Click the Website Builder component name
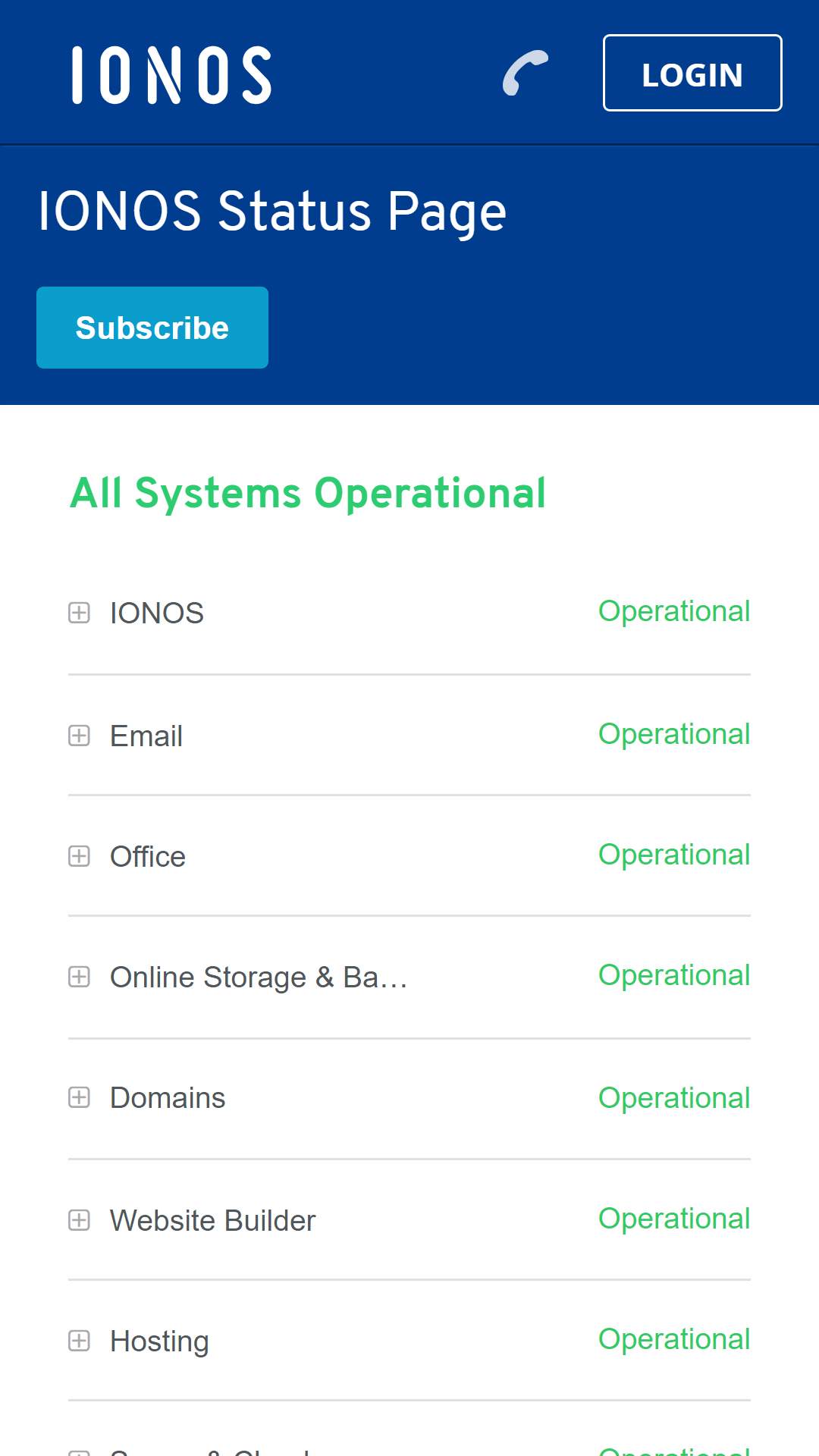Screen dimensions: 819x1456 click(212, 1220)
